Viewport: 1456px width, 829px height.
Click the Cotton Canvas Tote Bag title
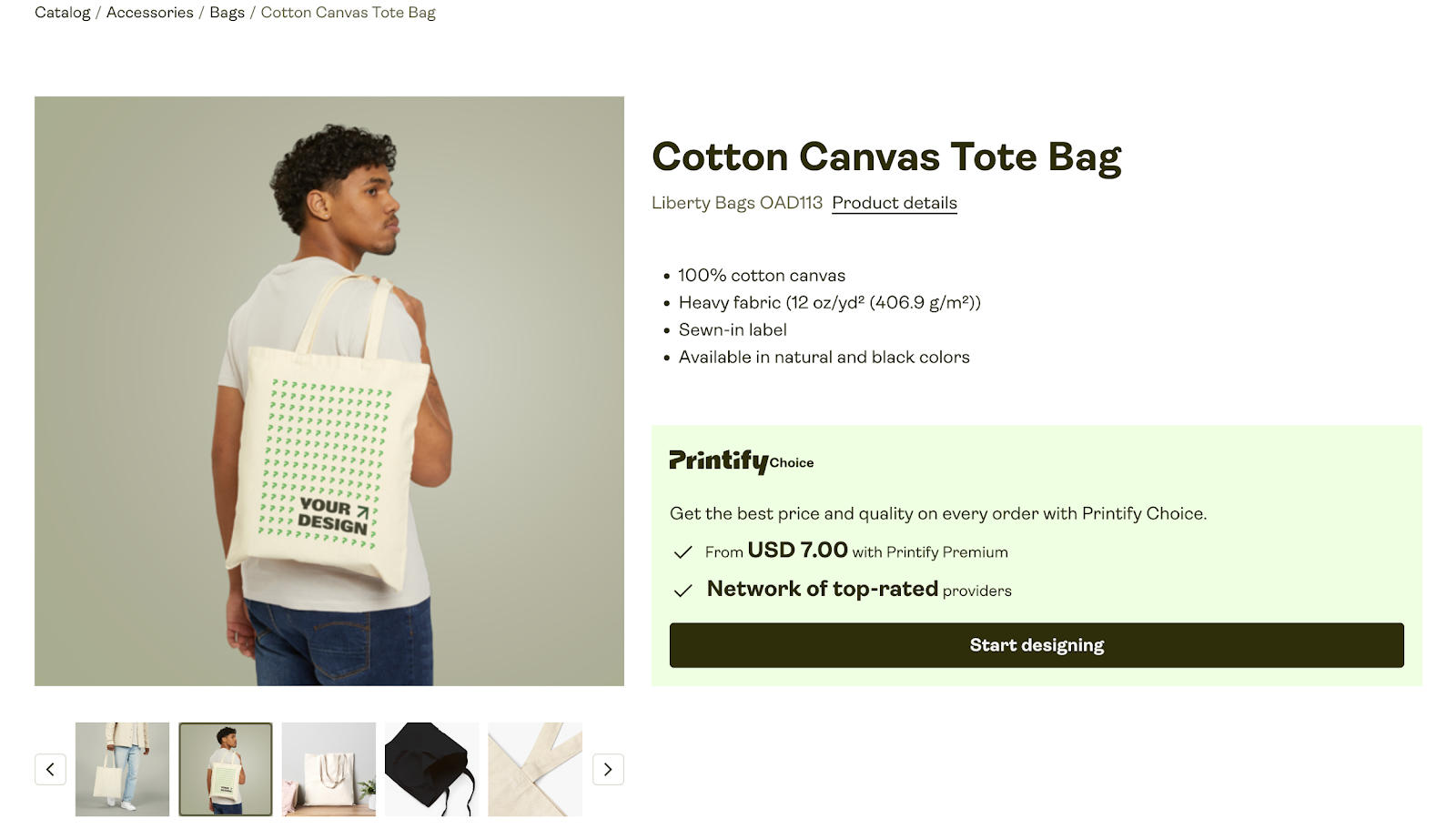[886, 157]
